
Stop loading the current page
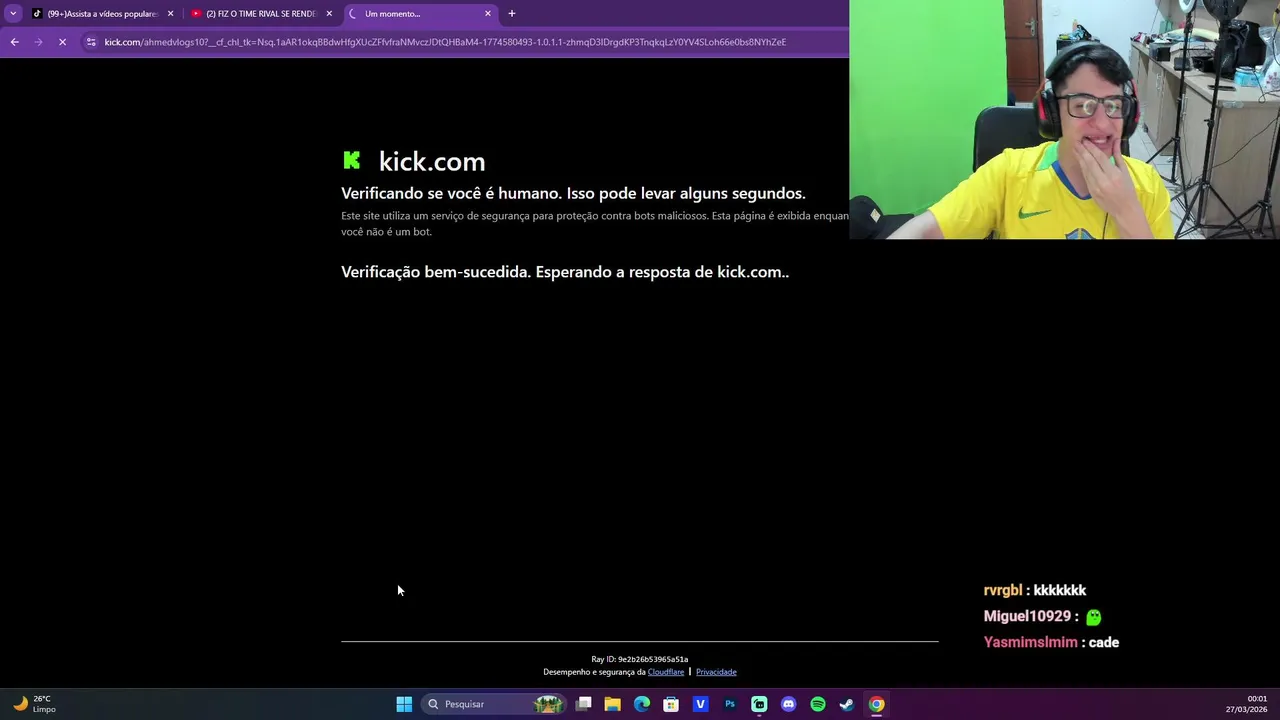[x=62, y=42]
